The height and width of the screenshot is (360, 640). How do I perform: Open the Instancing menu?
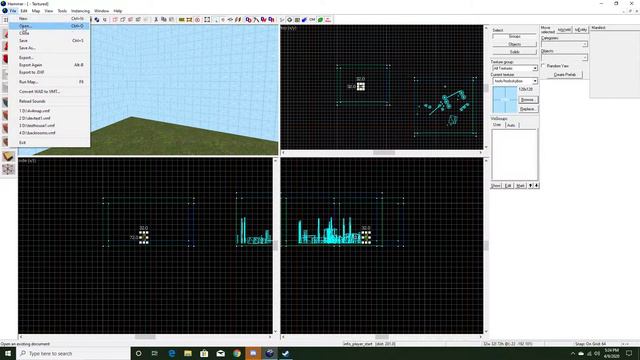tap(80, 11)
